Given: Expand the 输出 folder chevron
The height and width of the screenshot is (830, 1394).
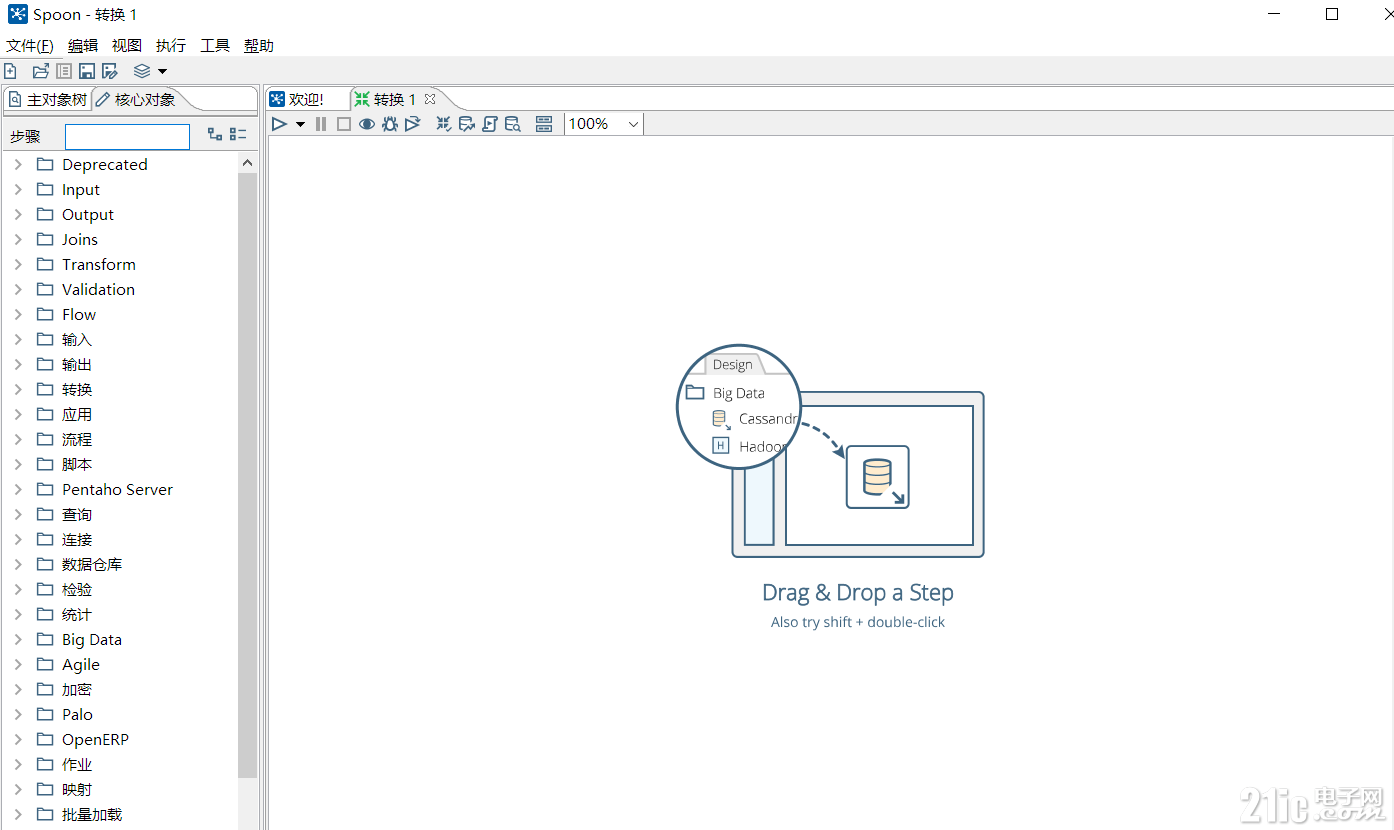Looking at the screenshot, I should click(18, 364).
